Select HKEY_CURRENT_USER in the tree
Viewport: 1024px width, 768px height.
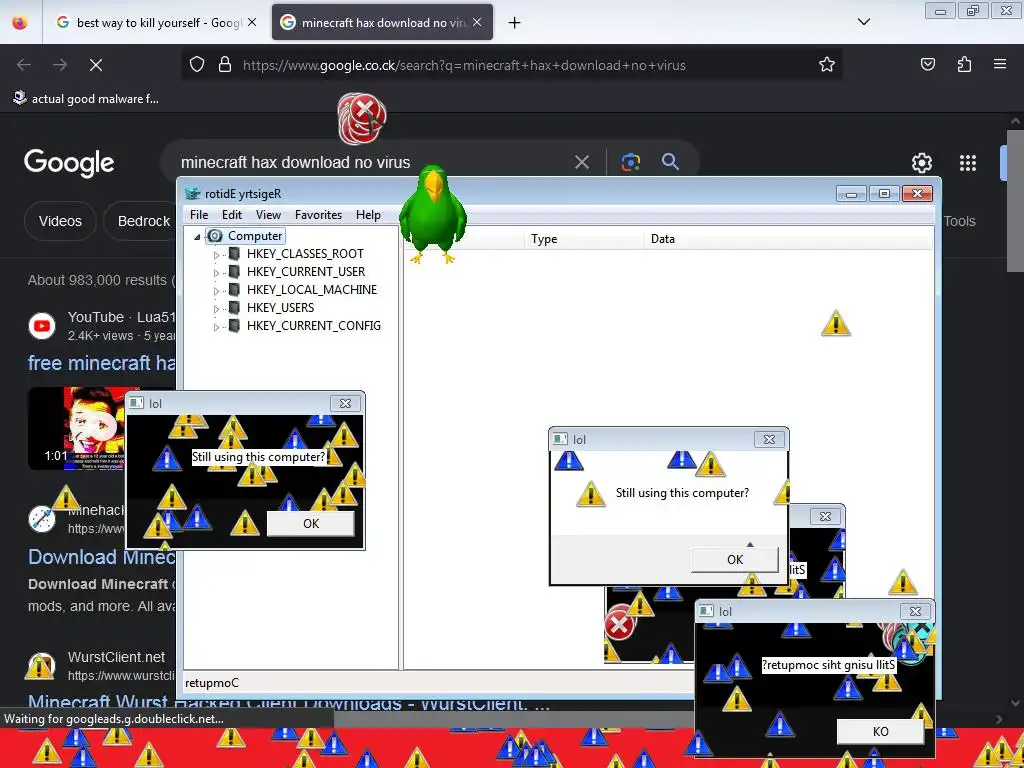306,272
